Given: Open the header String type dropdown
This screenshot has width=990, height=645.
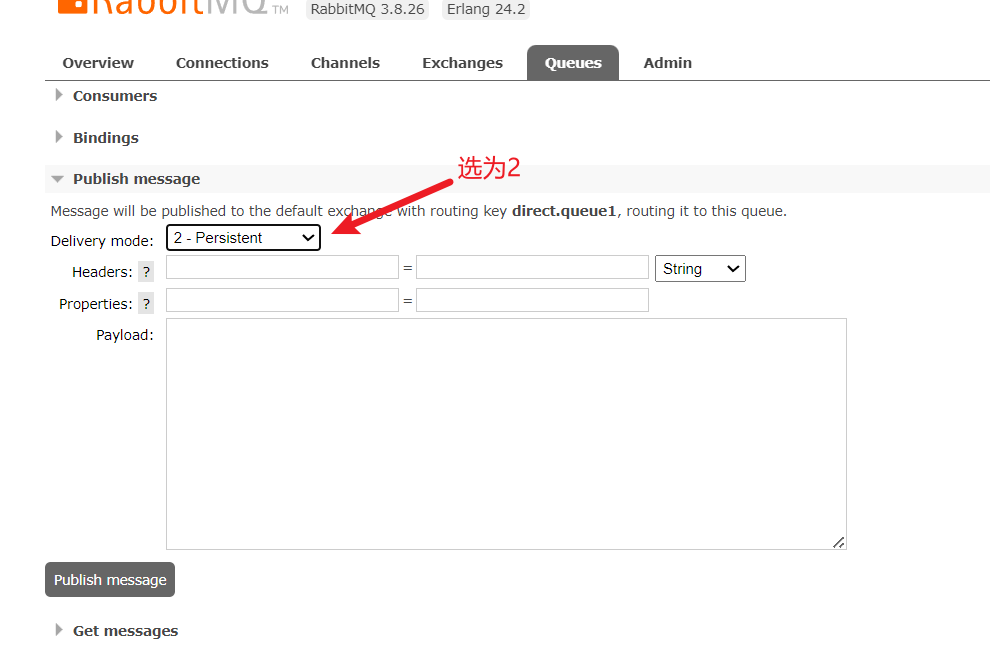Looking at the screenshot, I should (700, 269).
